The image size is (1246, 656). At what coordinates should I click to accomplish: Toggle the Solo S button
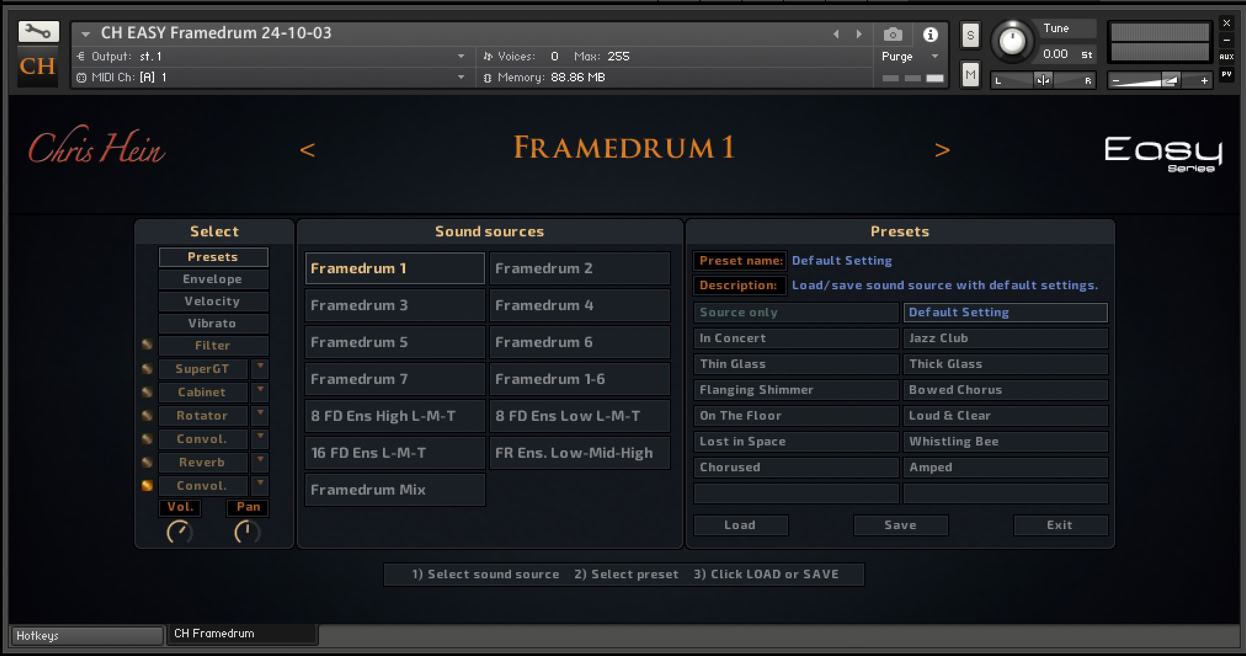click(970, 36)
